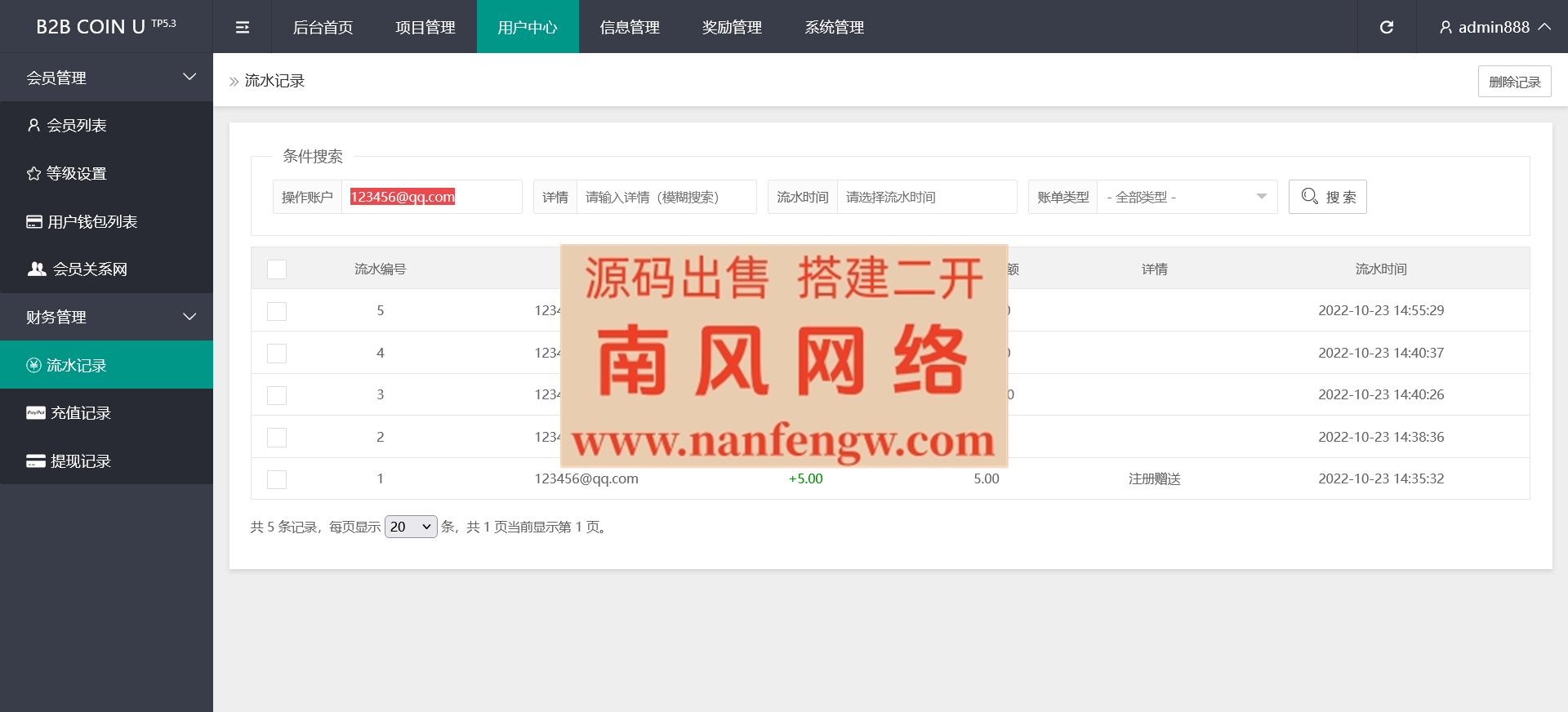Click the refresh icon in top bar
The width and height of the screenshot is (1568, 712).
(1386, 27)
